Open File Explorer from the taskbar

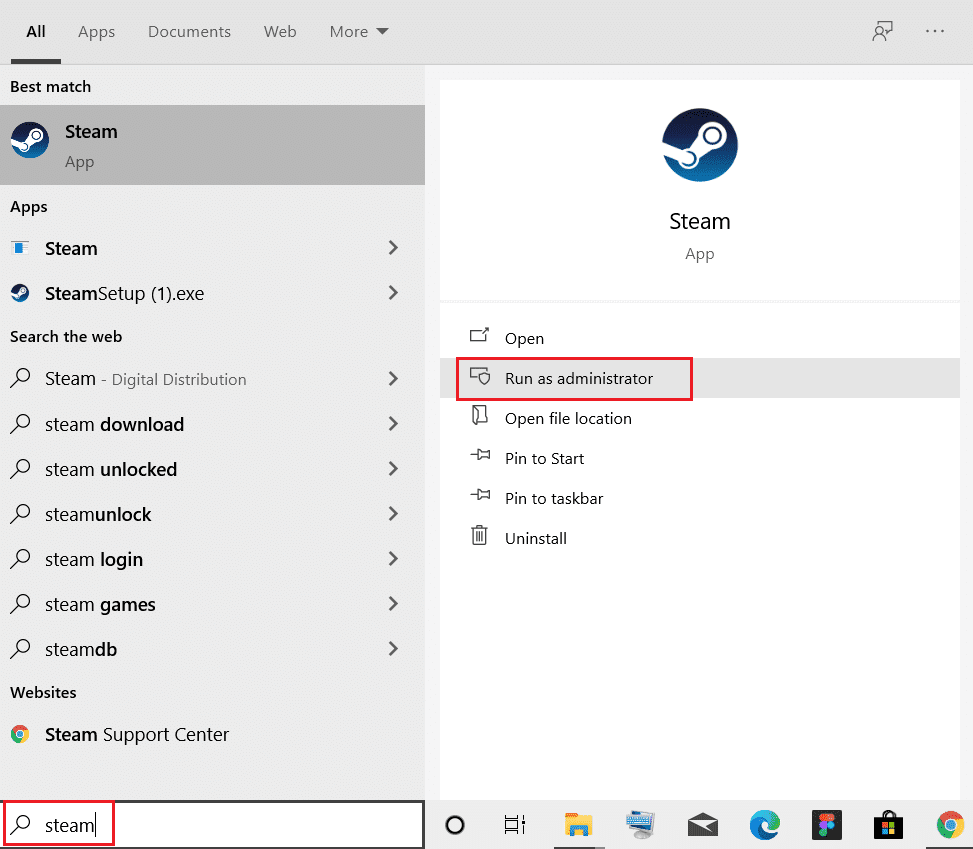coord(578,825)
